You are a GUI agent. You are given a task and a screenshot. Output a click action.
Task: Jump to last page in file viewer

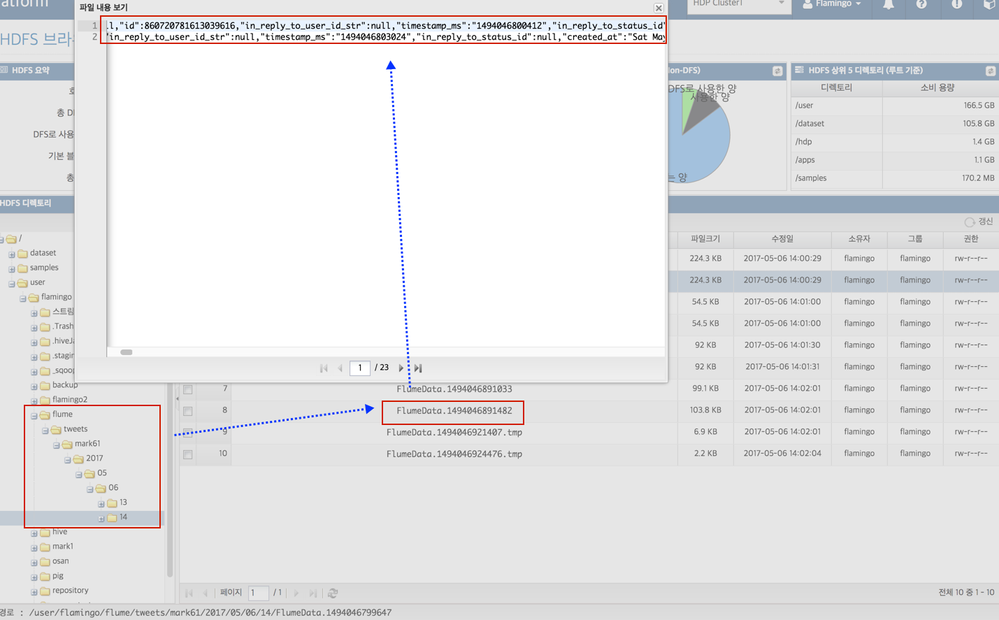tap(418, 368)
